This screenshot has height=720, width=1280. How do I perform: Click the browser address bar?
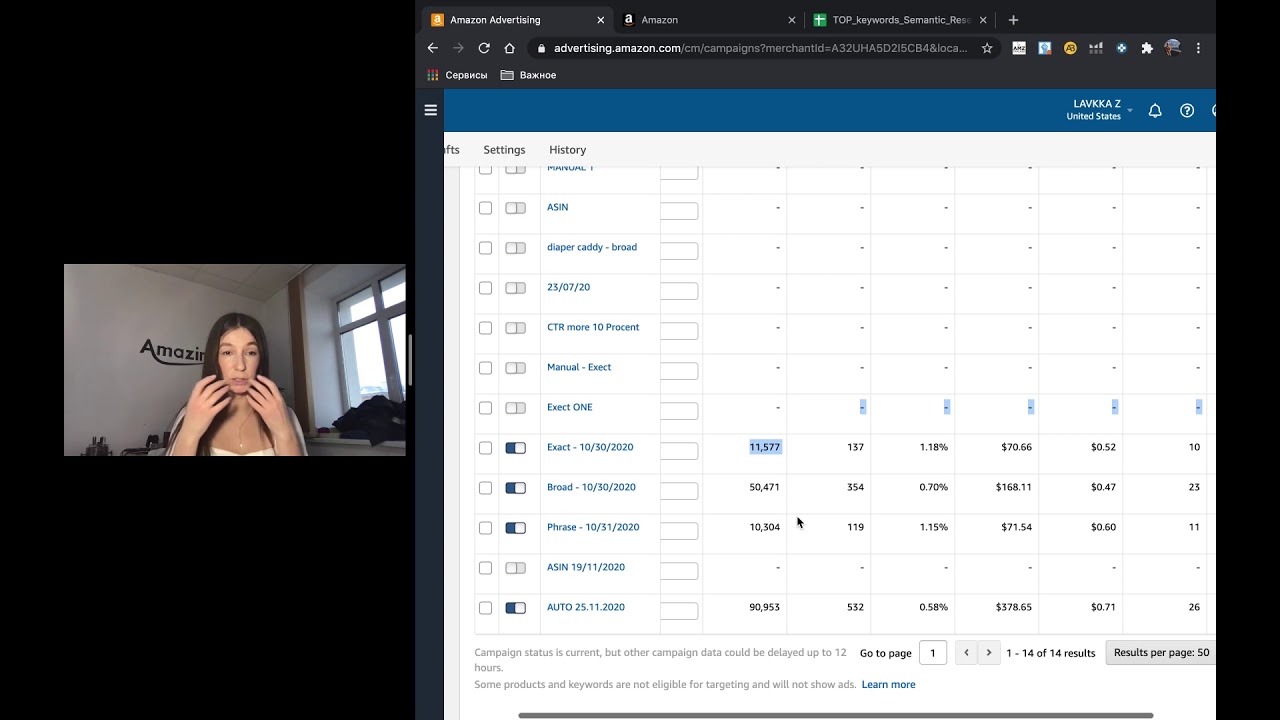[x=760, y=48]
